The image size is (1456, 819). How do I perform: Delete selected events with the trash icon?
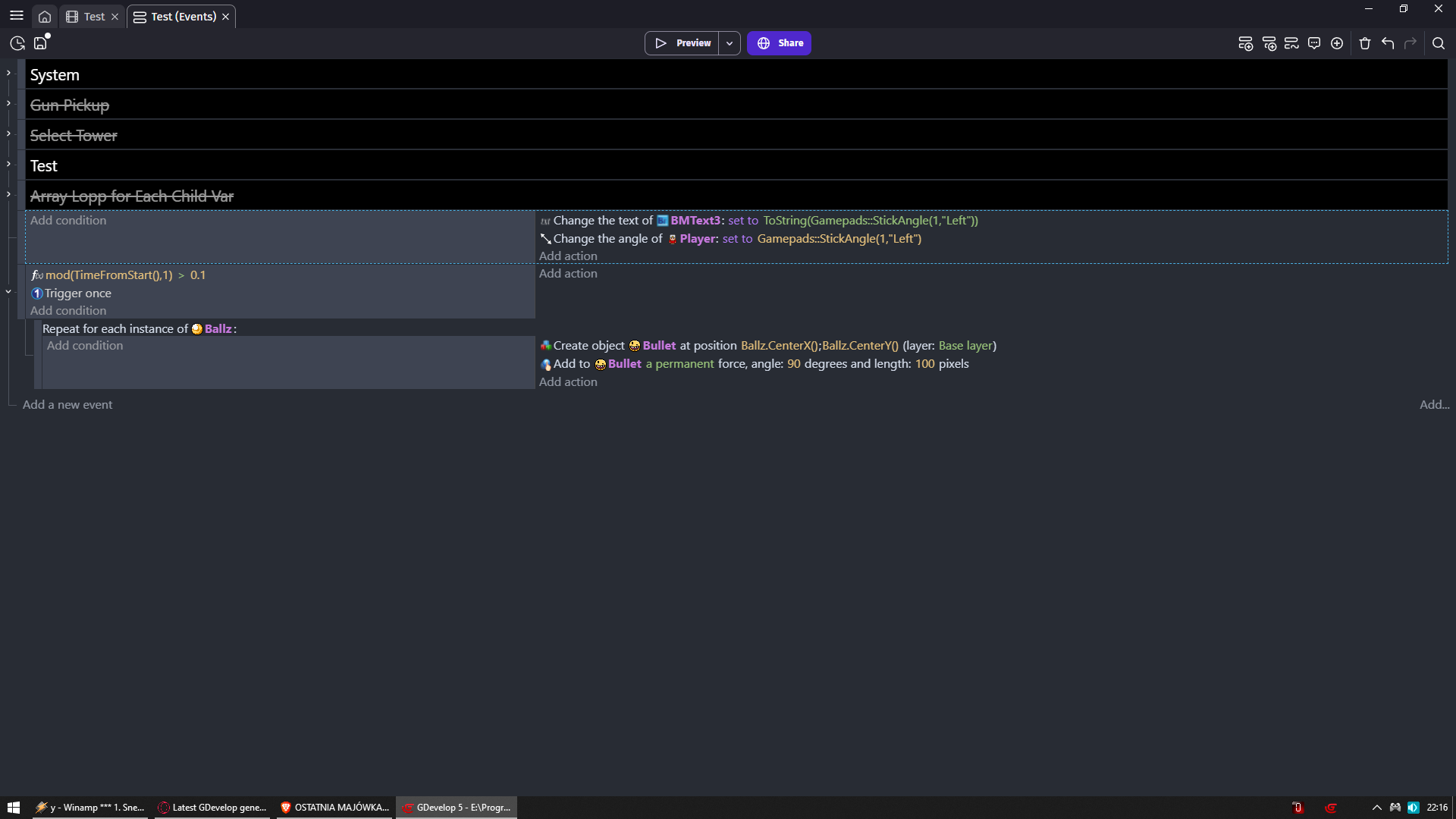[1364, 43]
